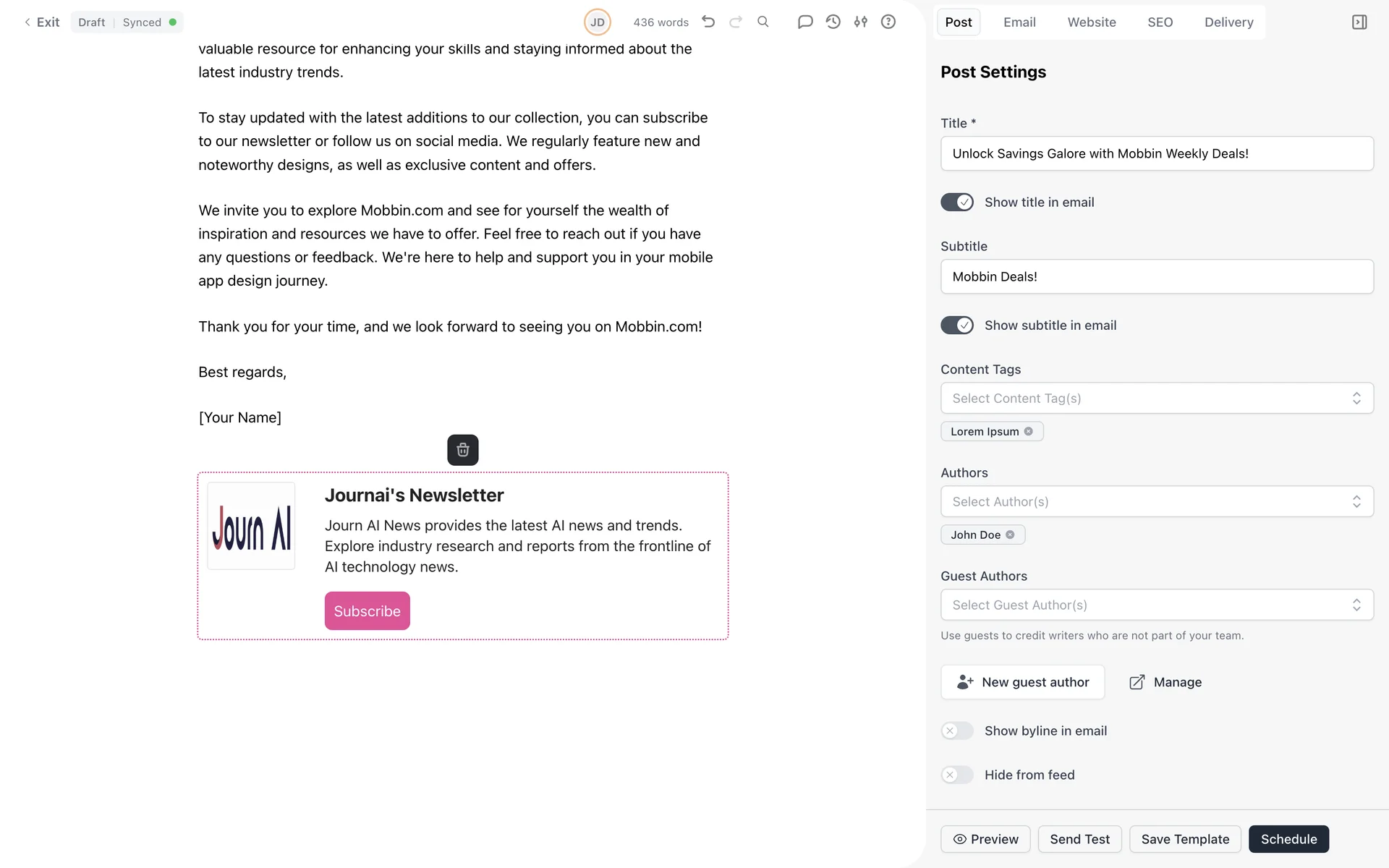1389x868 pixels.
Task: Enable Show byline in email toggle
Action: pos(957,731)
